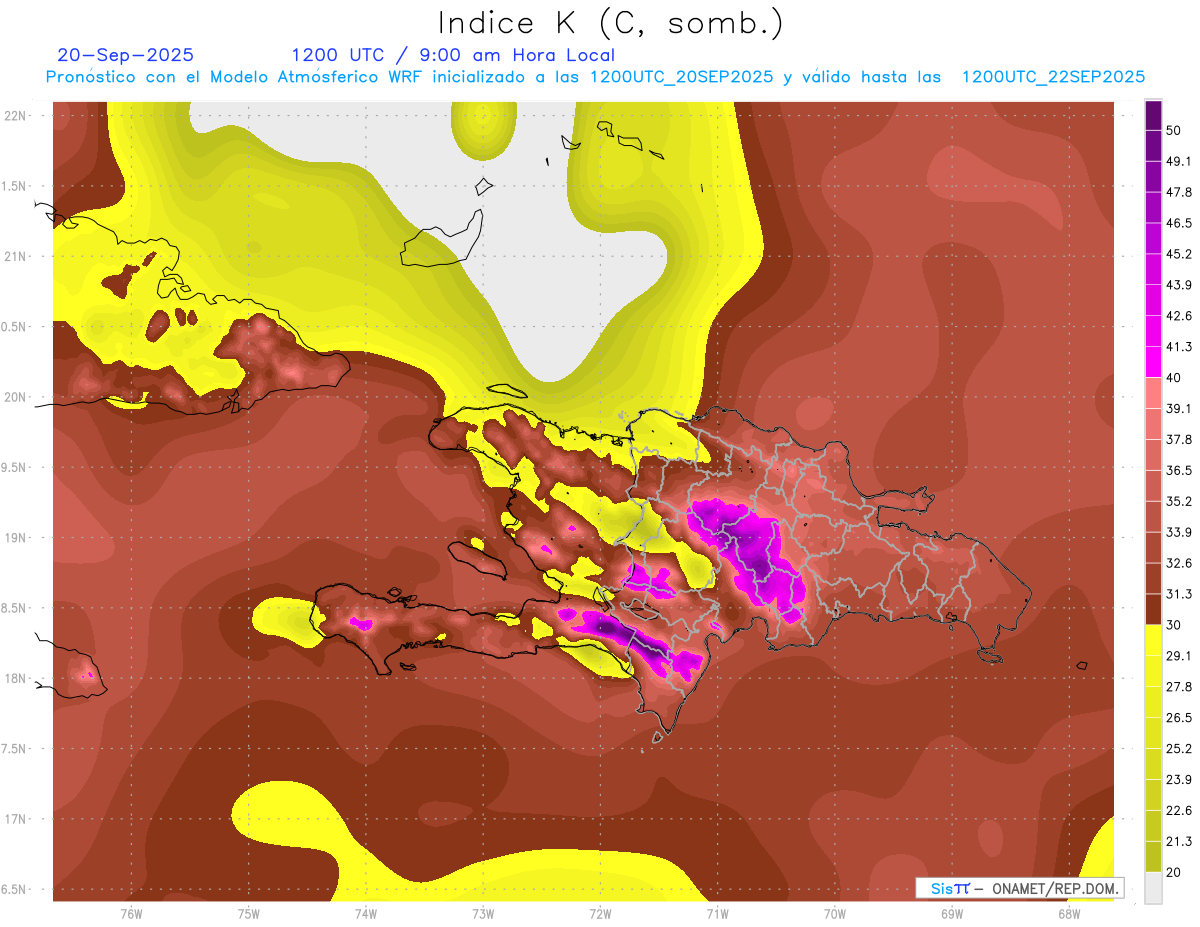This screenshot has height=927, width=1200.
Task: Click the colorbar value "49.1"
Action: click(1180, 162)
